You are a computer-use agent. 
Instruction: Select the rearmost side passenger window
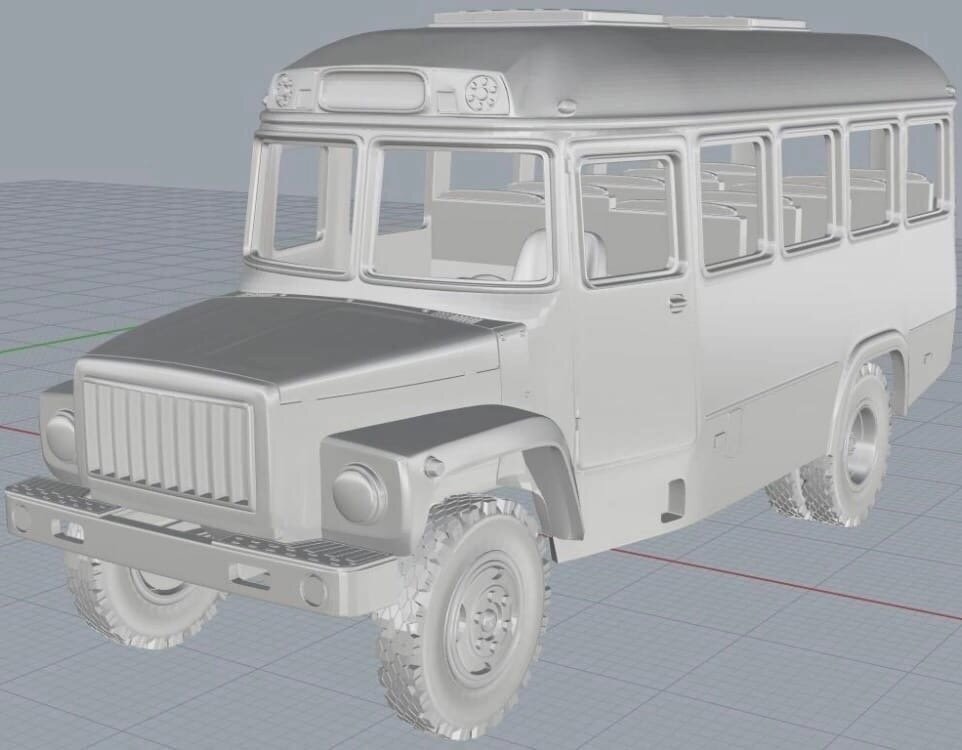[x=926, y=169]
